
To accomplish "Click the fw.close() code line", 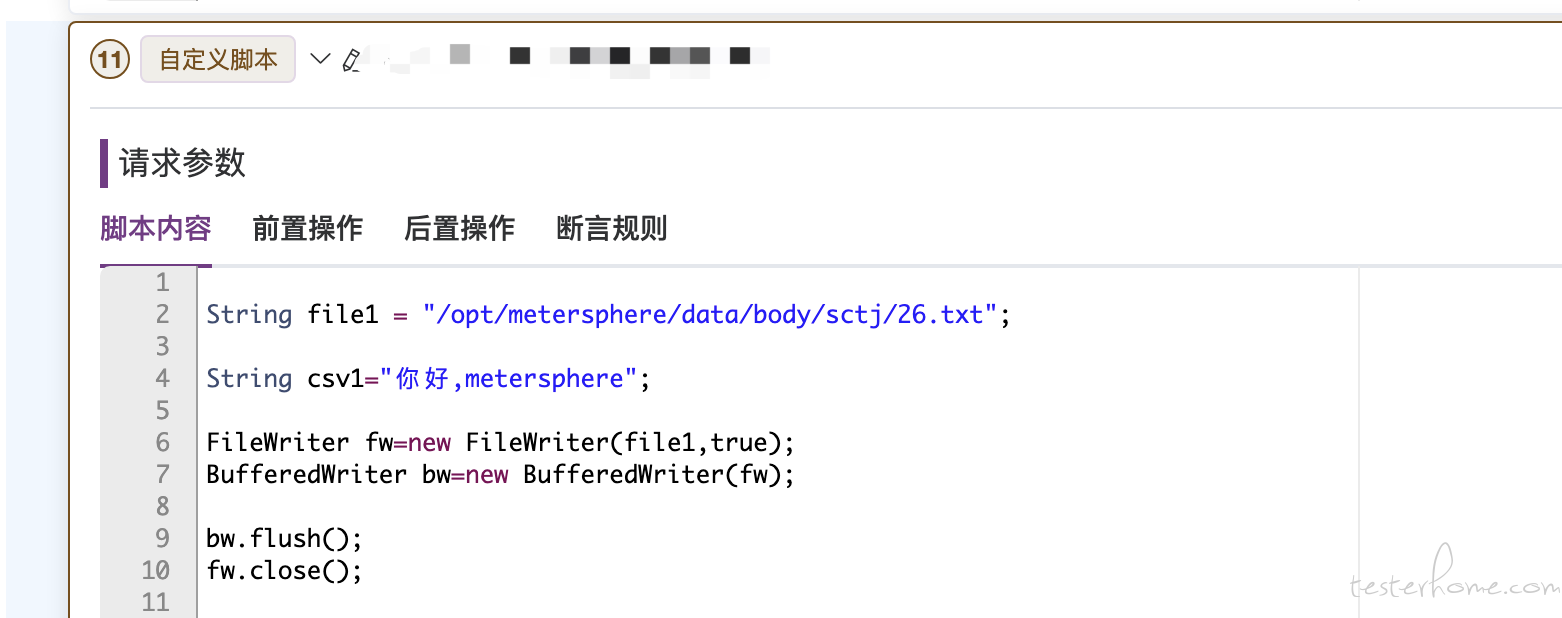I will click(x=284, y=571).
